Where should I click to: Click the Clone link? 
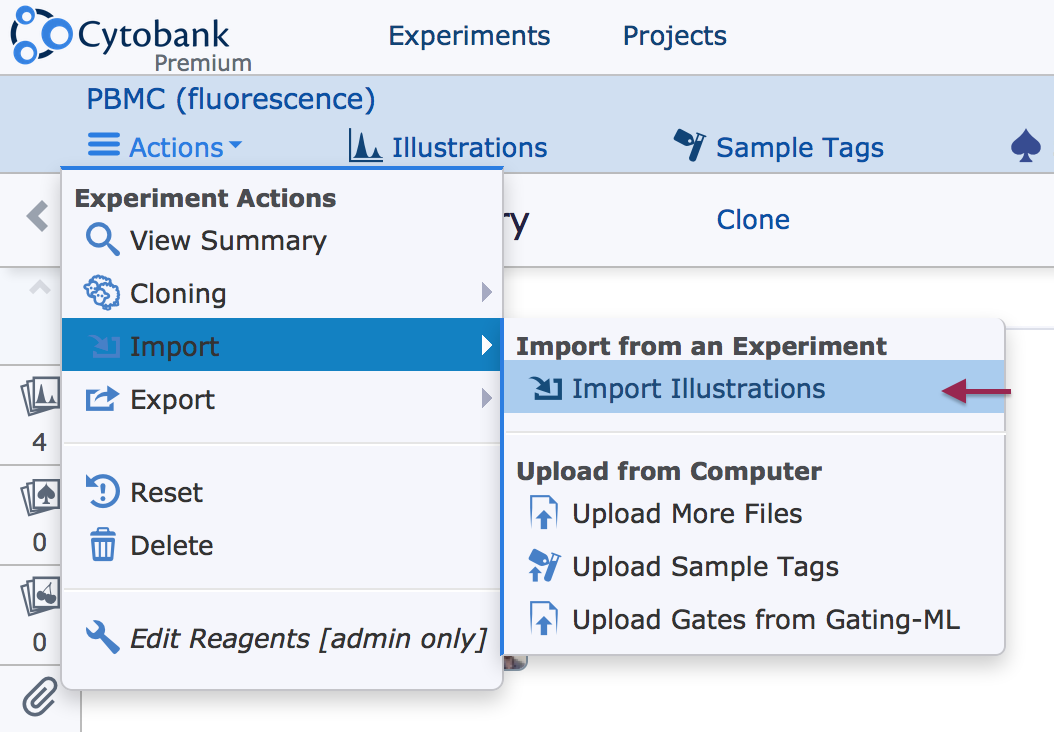(x=753, y=220)
